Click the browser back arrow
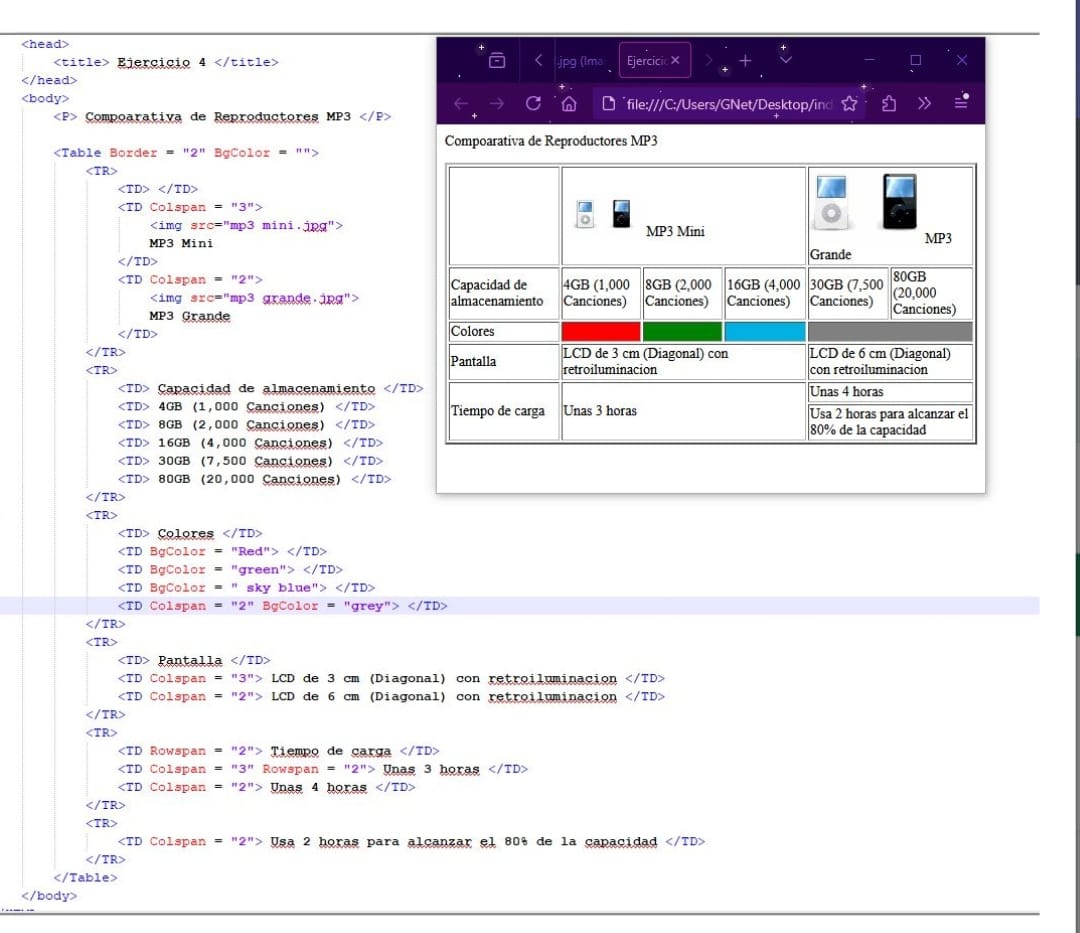 [x=461, y=104]
